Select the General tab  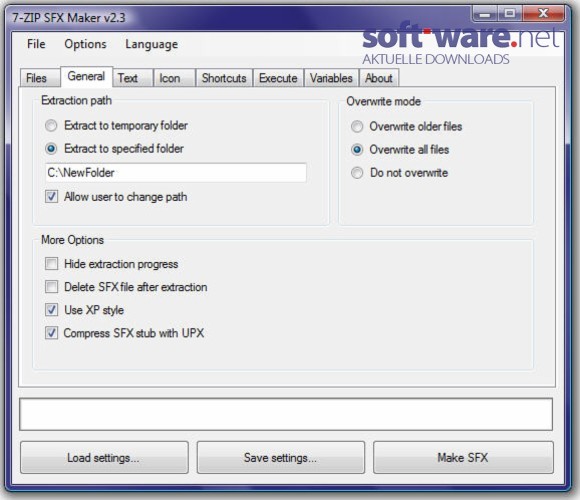[x=86, y=76]
